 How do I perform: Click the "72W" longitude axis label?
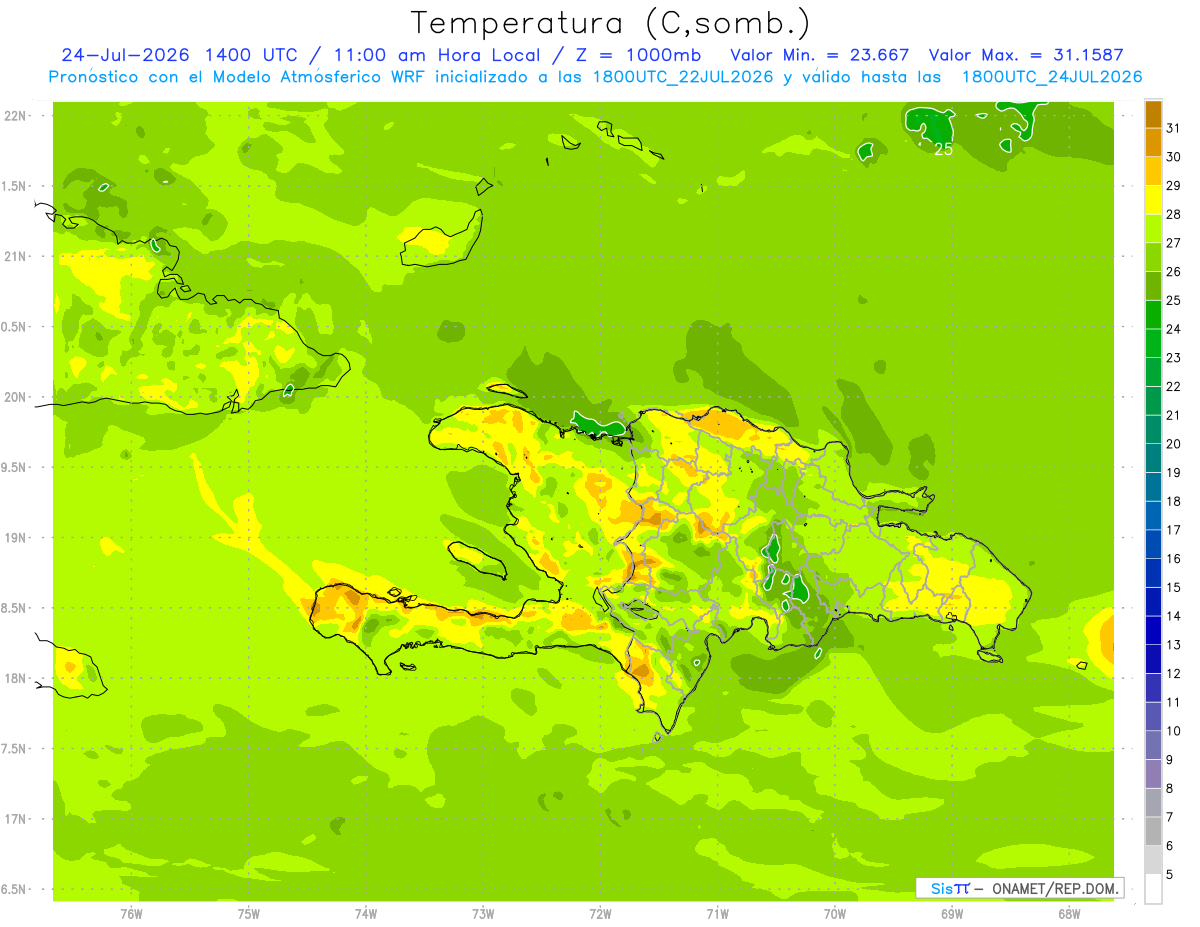click(x=600, y=914)
